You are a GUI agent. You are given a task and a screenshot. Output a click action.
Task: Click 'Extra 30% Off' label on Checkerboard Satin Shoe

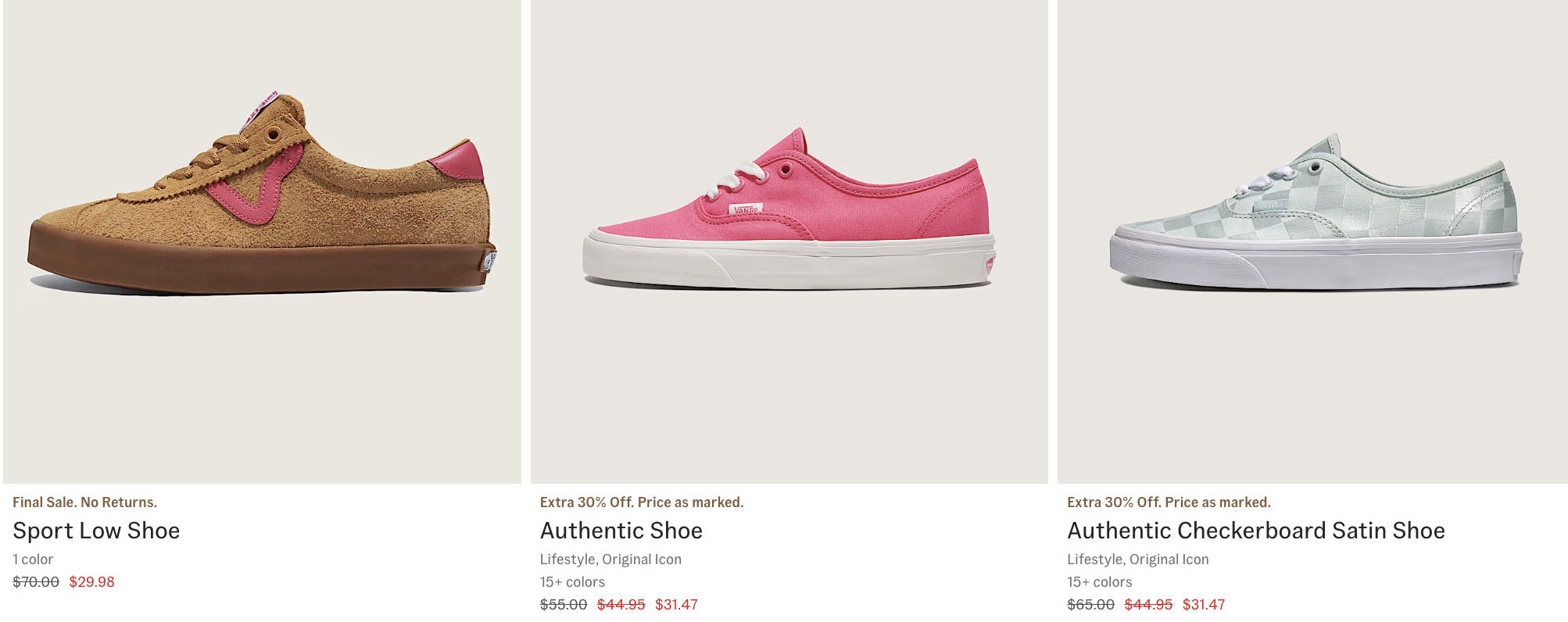coord(1169,502)
